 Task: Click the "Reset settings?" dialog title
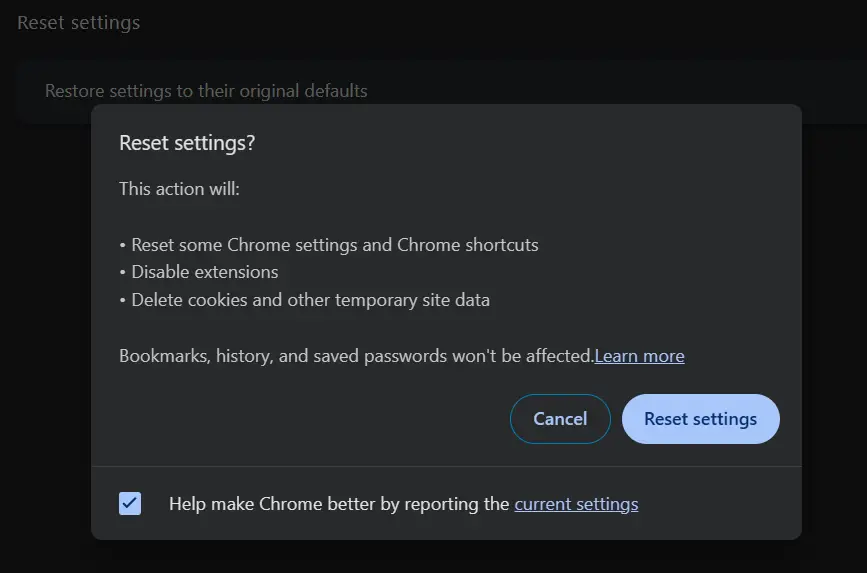(187, 143)
